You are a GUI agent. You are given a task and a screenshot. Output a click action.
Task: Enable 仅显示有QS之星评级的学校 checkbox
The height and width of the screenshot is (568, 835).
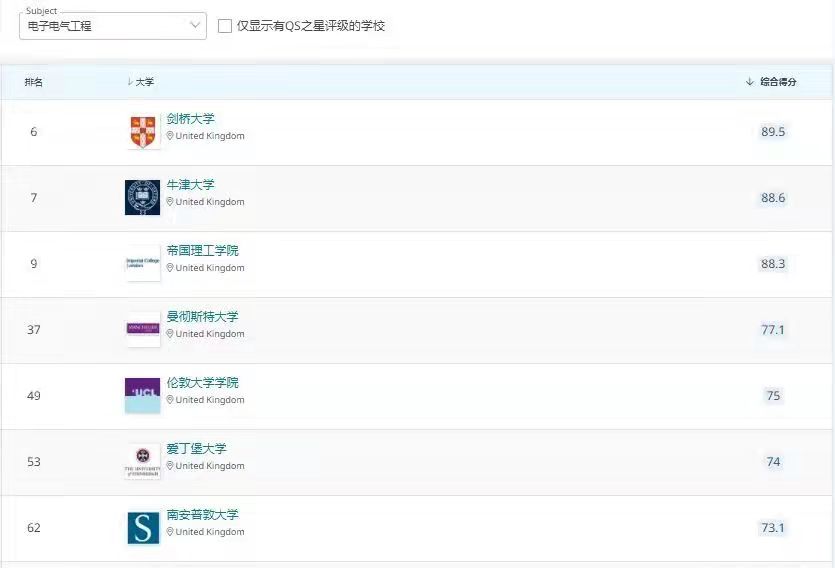coord(225,26)
